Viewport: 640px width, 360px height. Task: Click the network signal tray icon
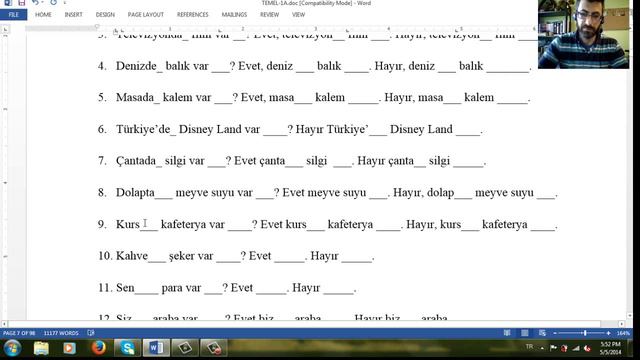point(576,348)
